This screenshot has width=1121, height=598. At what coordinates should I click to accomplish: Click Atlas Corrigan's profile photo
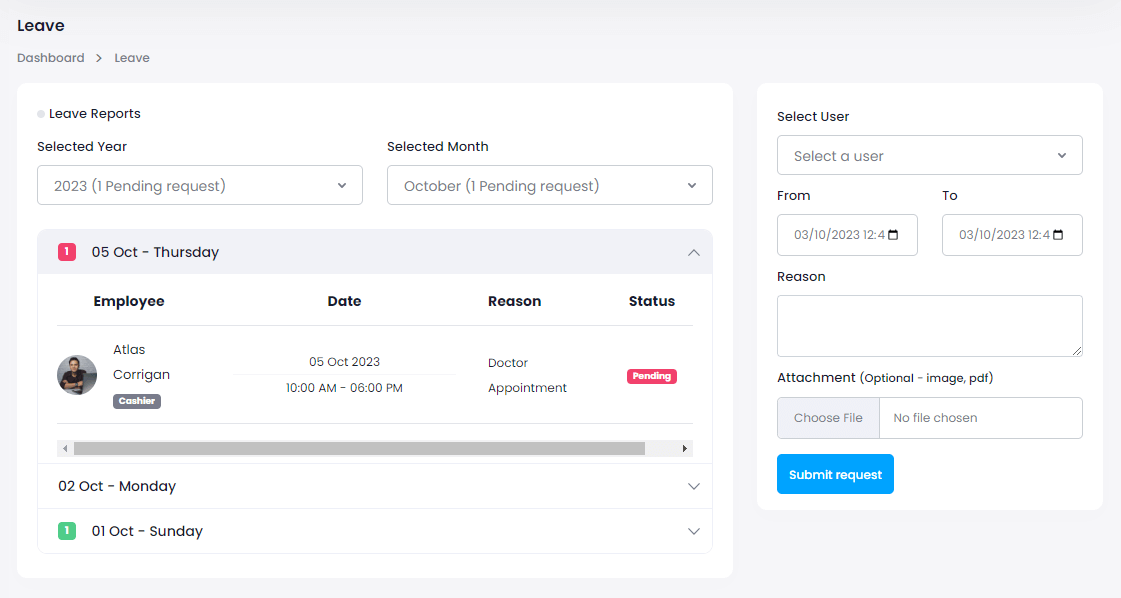pos(77,375)
